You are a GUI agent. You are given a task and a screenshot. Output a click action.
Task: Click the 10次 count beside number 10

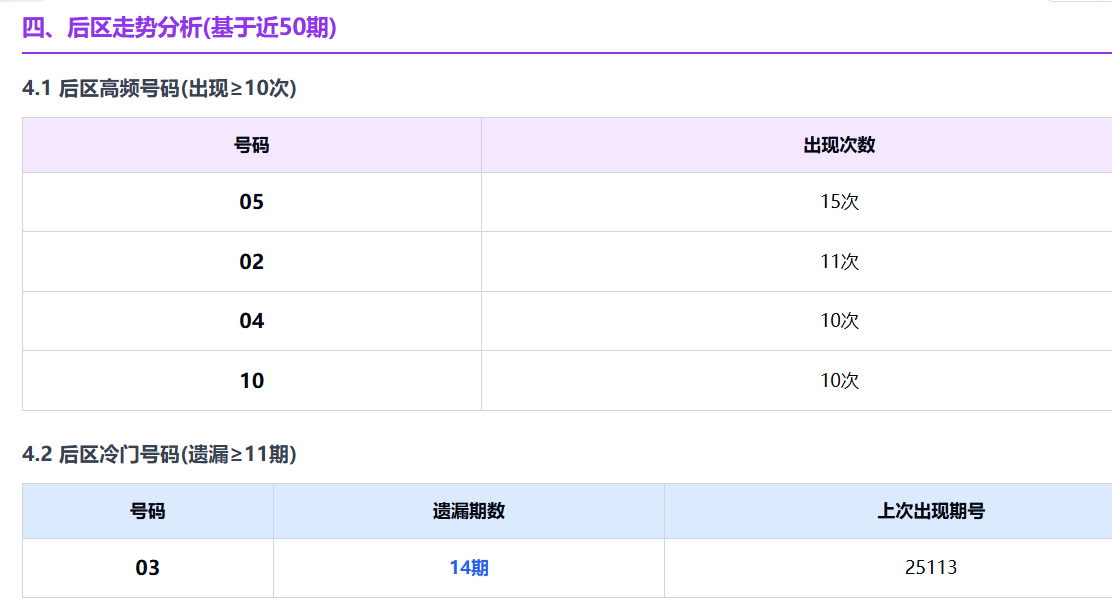(839, 381)
